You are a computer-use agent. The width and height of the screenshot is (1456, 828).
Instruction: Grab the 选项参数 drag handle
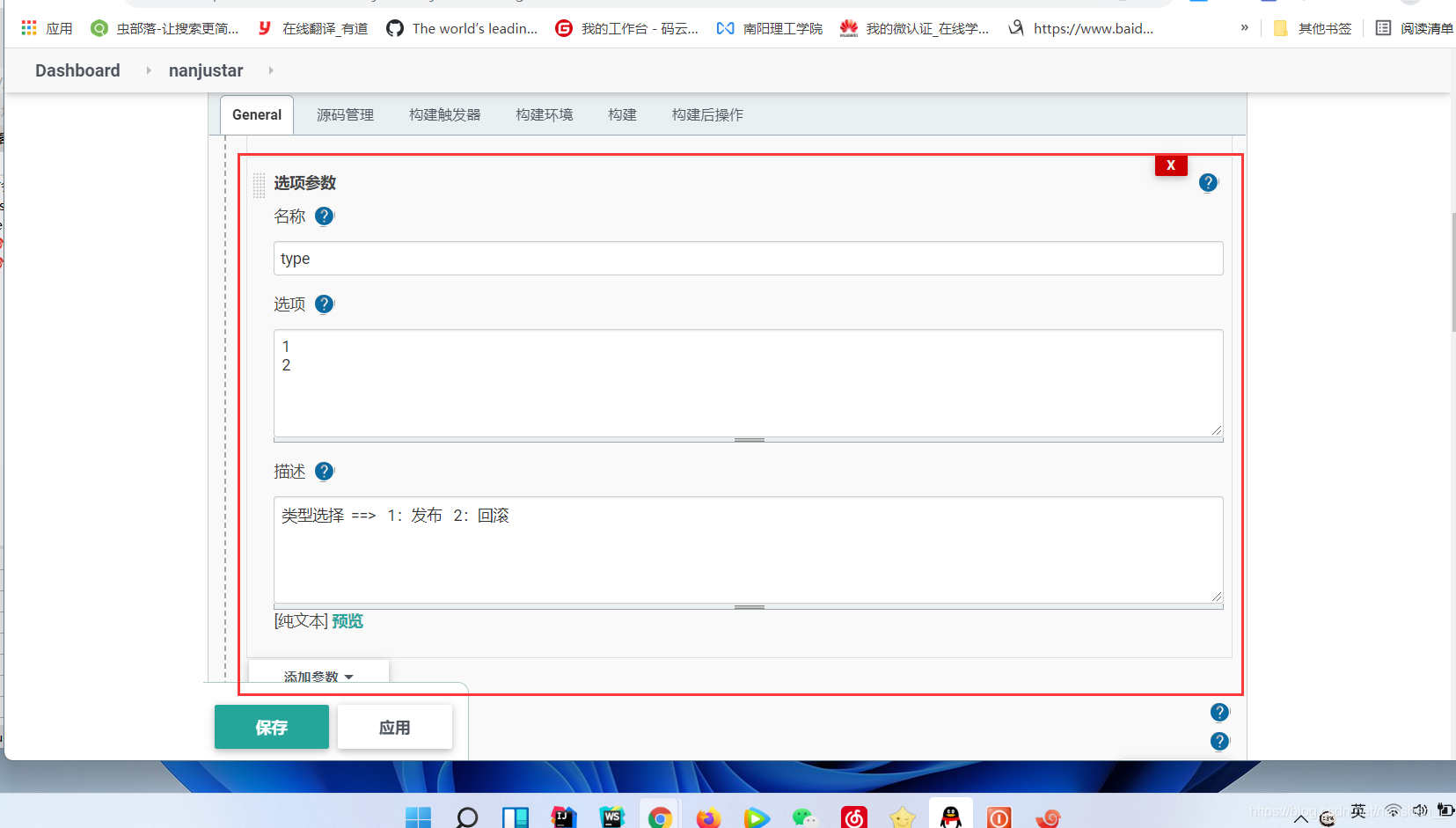coord(259,185)
